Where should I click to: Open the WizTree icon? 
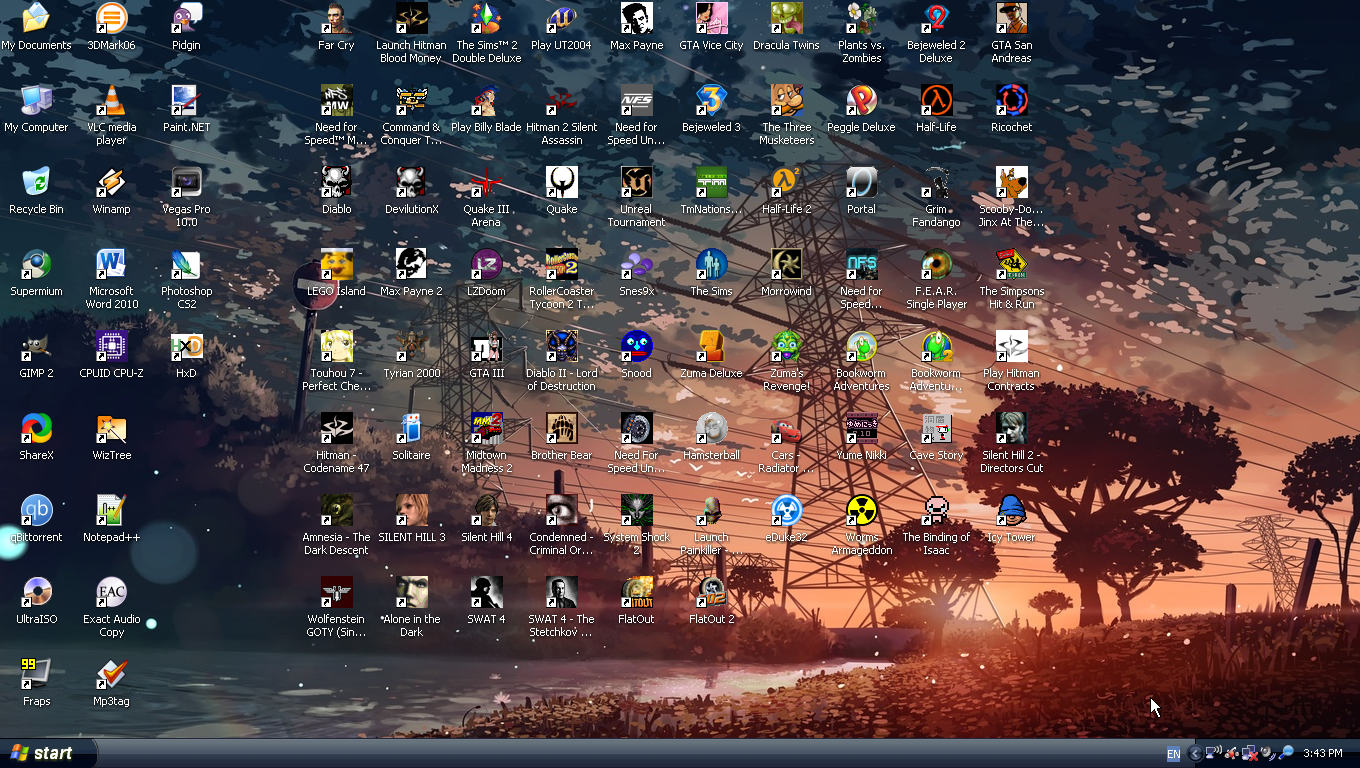(111, 428)
